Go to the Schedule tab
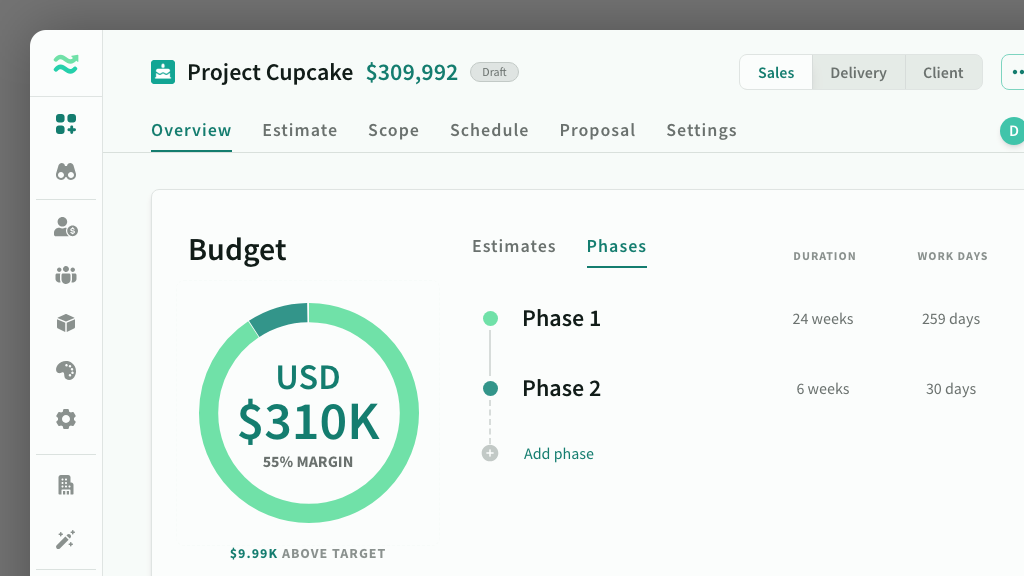Screen dimensions: 1024x576 (489, 130)
